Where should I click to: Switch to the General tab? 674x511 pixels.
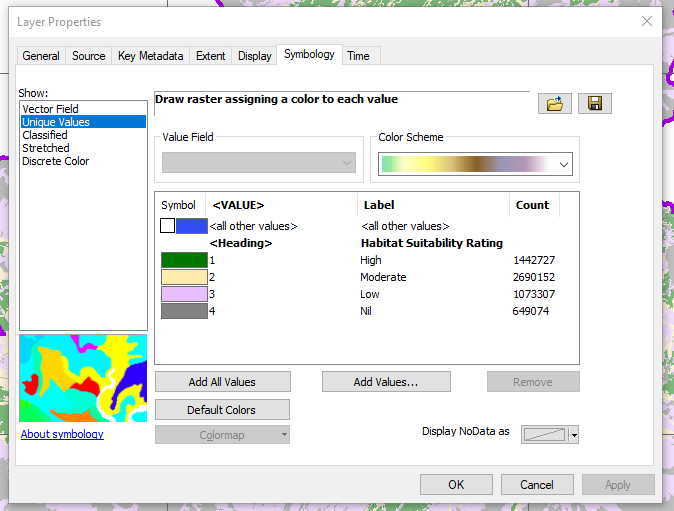pos(41,56)
